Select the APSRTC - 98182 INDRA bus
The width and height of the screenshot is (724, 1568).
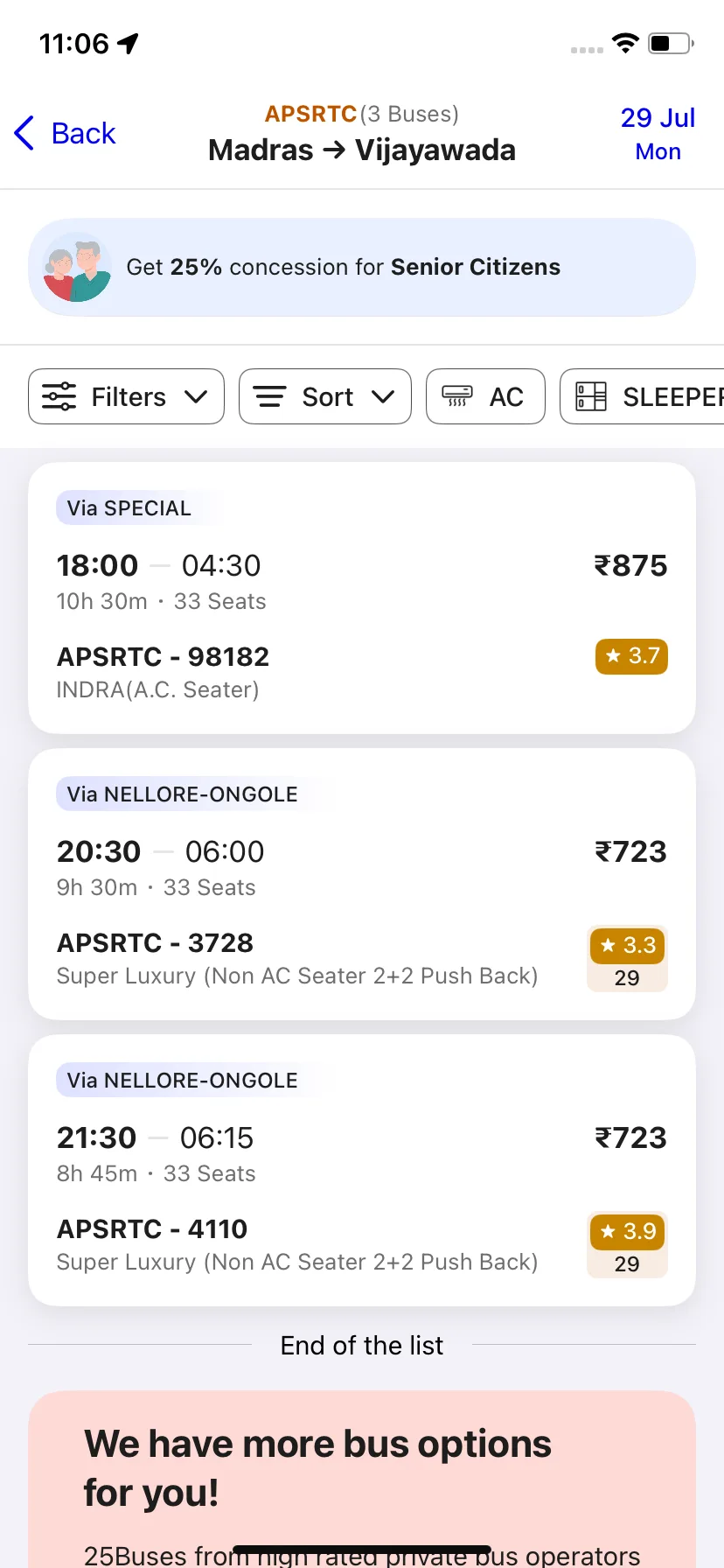pyautogui.click(x=362, y=598)
